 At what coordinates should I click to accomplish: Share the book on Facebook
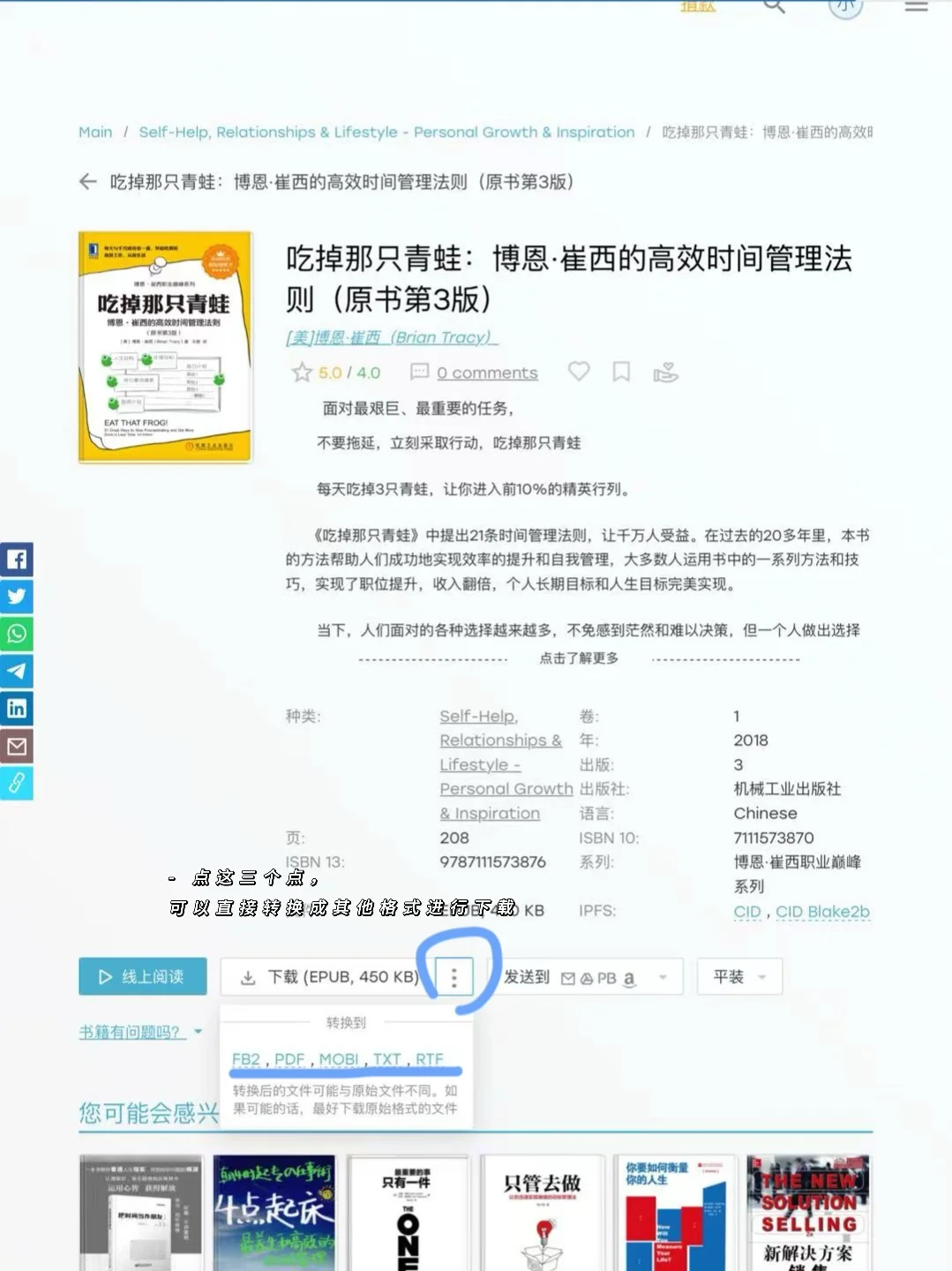click(x=16, y=560)
